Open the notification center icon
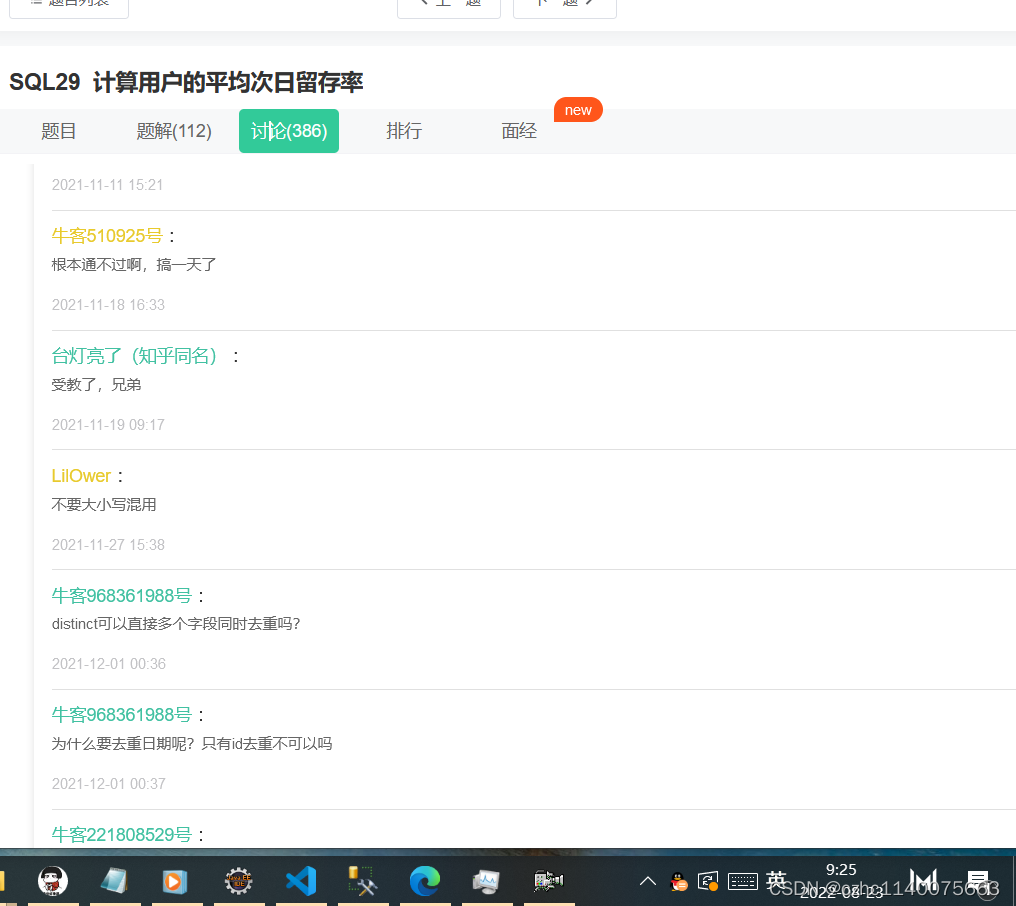This screenshot has width=1016, height=906. [978, 881]
